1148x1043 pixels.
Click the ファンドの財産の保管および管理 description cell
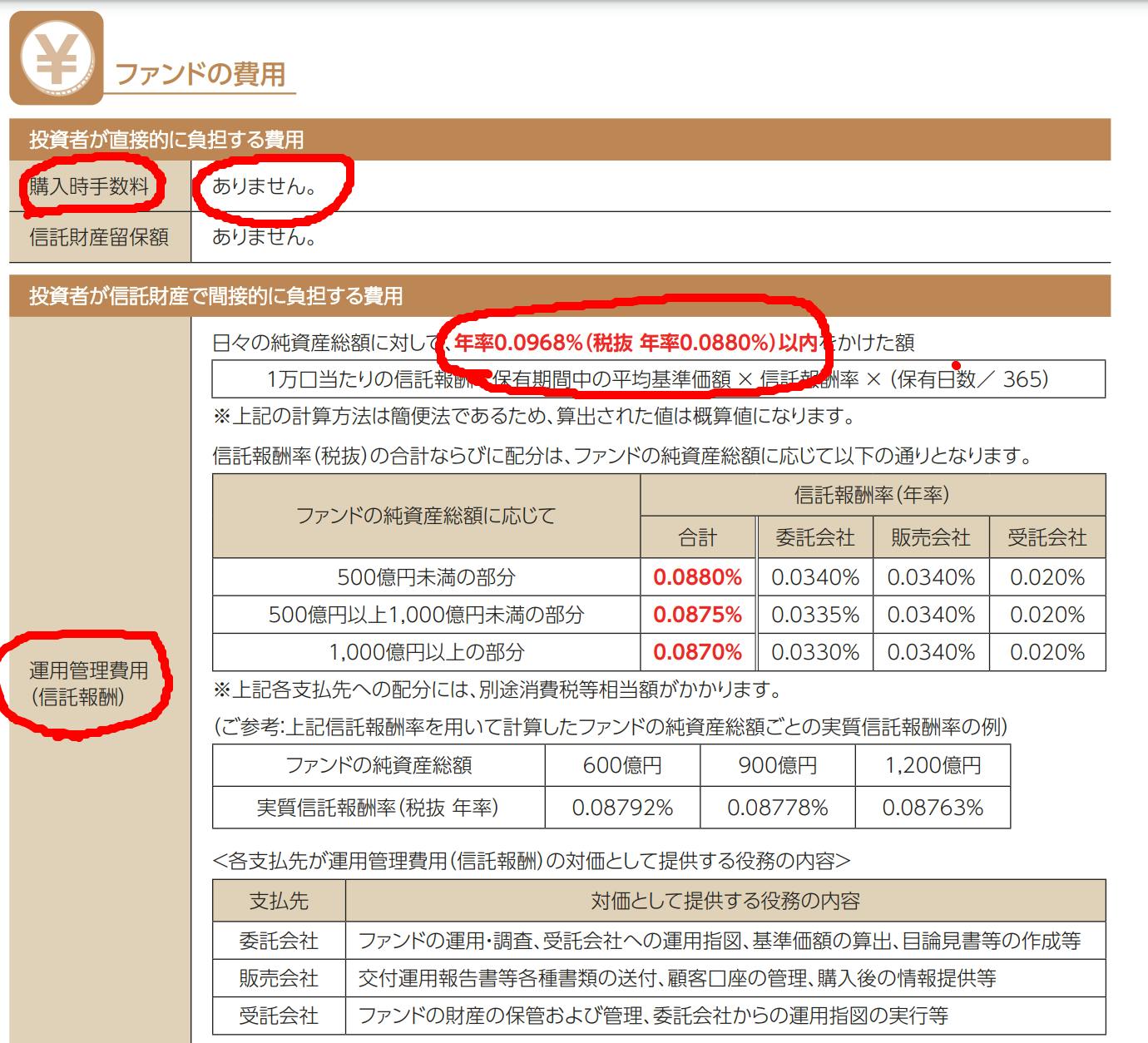725,1016
